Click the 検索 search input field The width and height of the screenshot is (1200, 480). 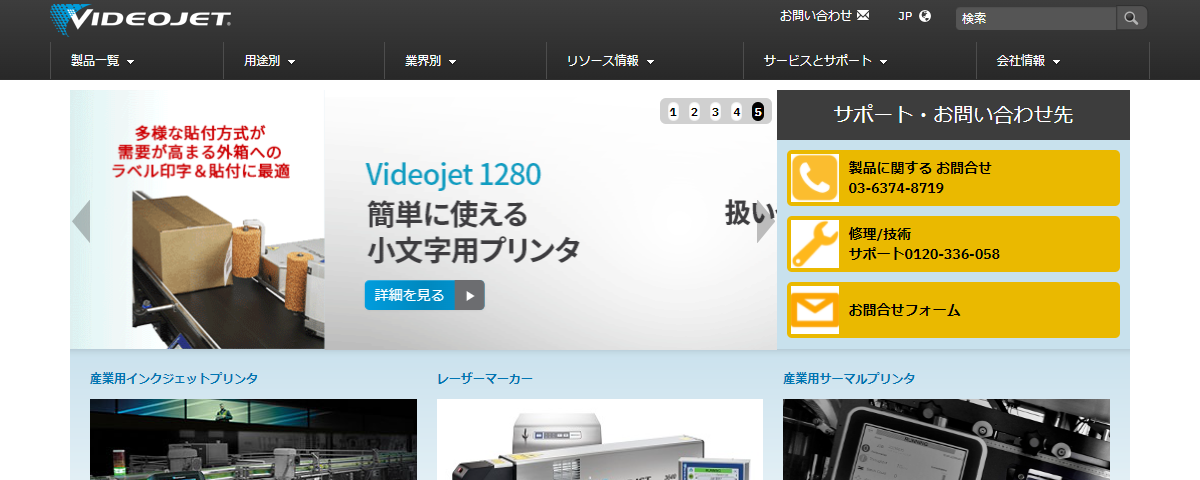[1035, 18]
